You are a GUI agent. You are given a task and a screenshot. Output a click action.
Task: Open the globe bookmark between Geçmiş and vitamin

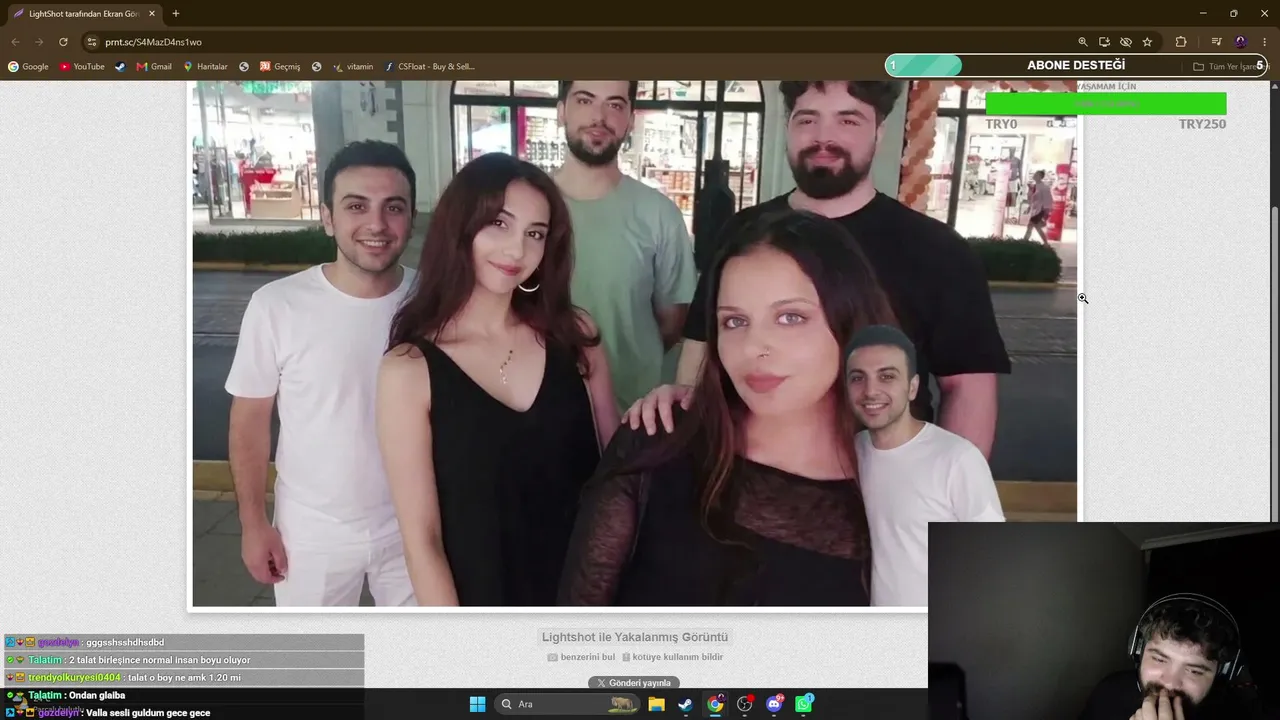pos(317,67)
